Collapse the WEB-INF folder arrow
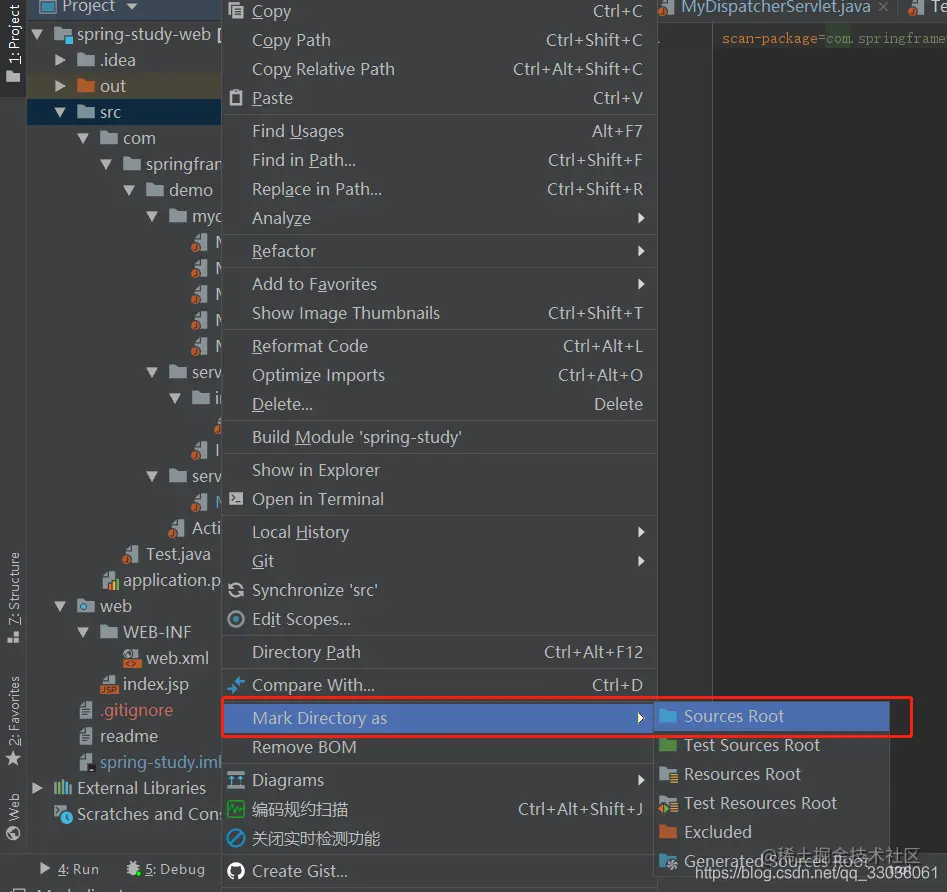 coord(83,632)
